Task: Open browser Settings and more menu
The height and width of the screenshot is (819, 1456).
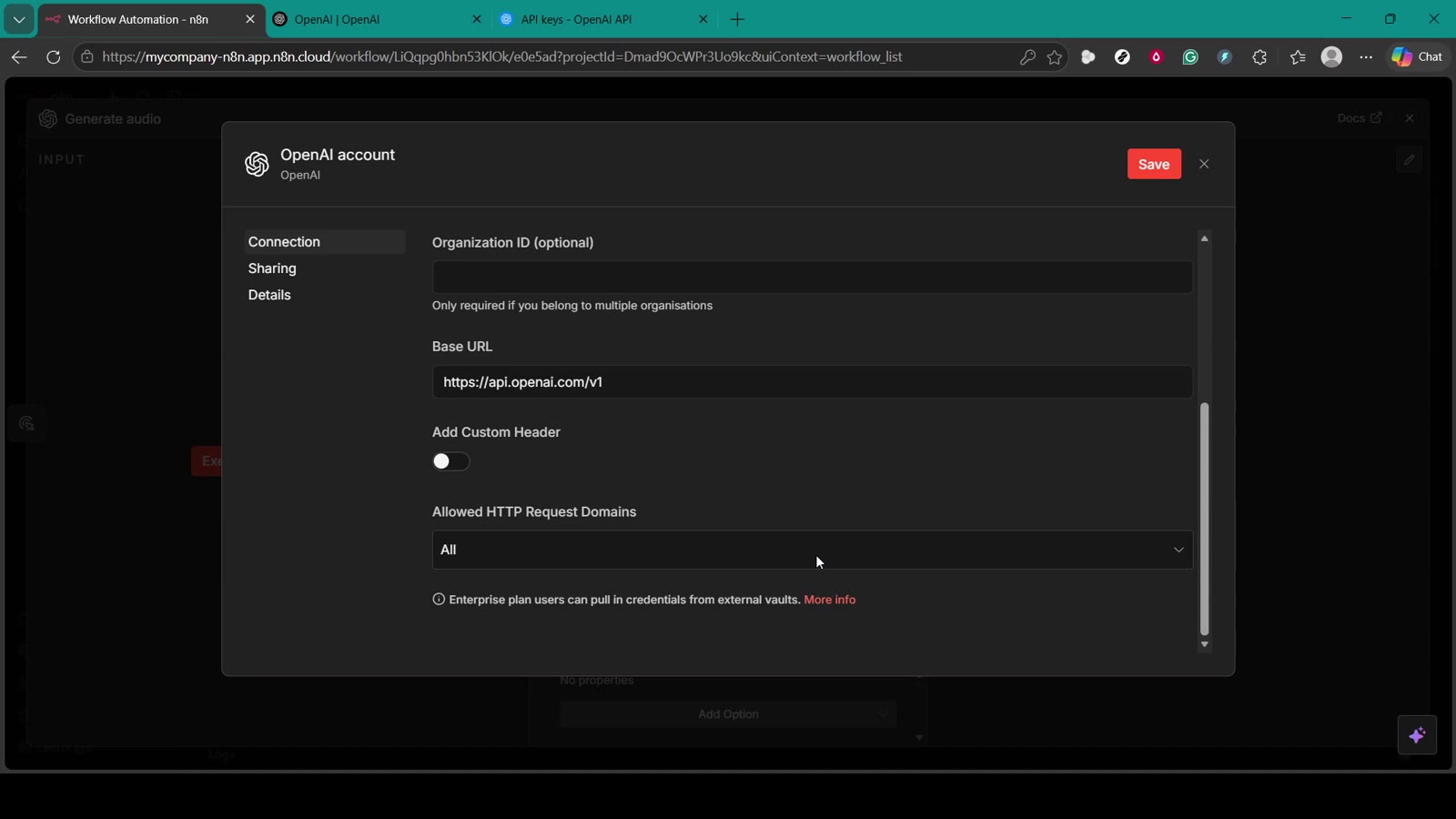Action: 1366,56
